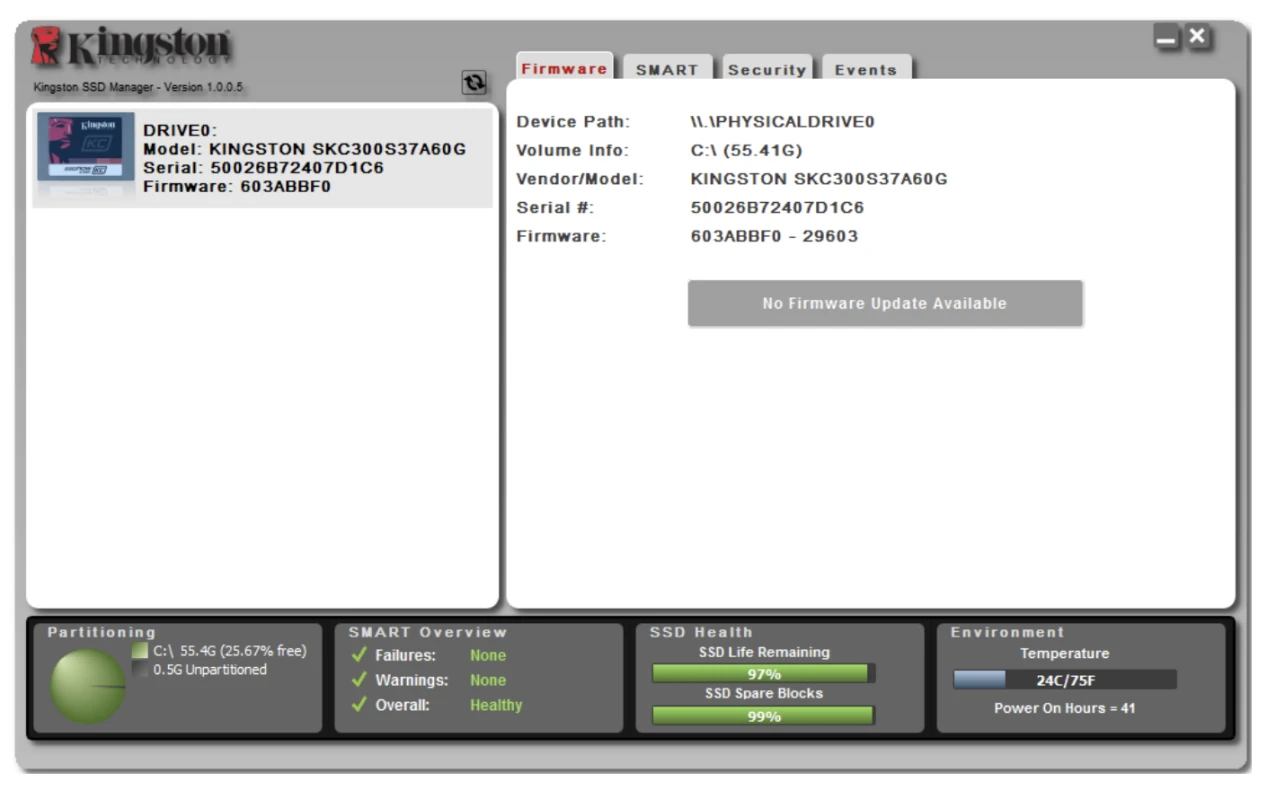Click C:\ 55.4G (25.67% free) text
This screenshot has width=1267, height=790.
pos(229,651)
